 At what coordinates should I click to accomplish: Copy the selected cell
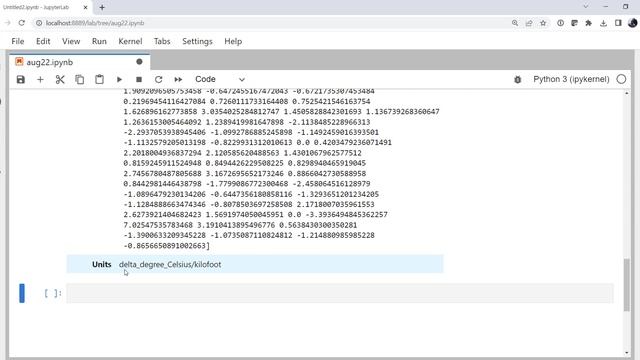(80, 80)
